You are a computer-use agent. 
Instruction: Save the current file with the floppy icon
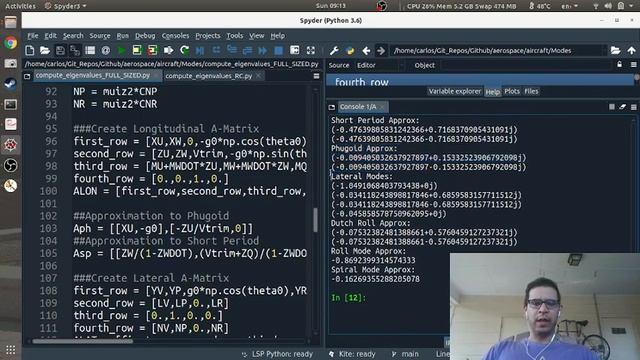point(60,51)
